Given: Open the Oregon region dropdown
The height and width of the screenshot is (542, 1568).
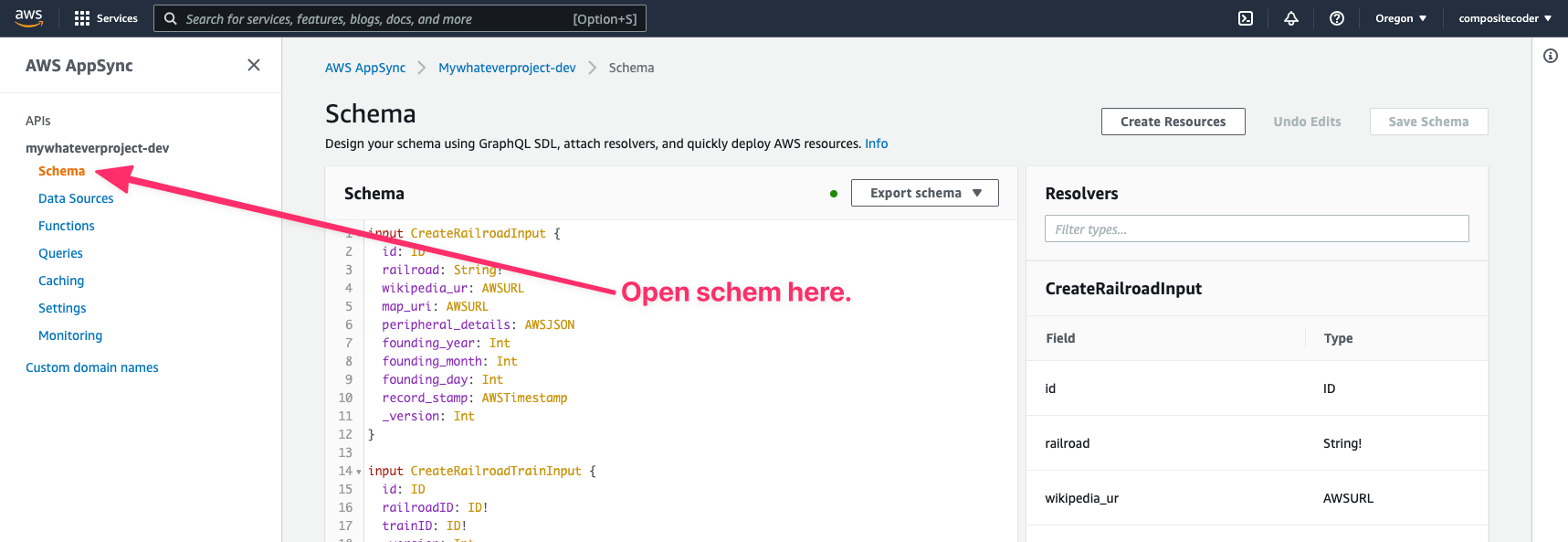Looking at the screenshot, I should point(1401,18).
